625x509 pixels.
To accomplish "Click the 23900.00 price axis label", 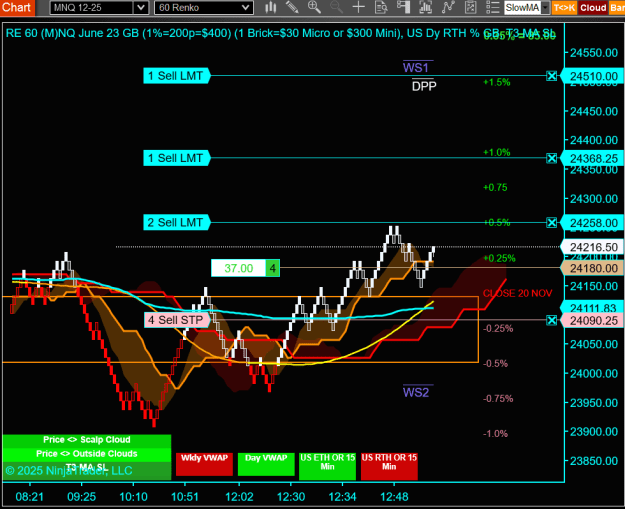I will [x=594, y=432].
